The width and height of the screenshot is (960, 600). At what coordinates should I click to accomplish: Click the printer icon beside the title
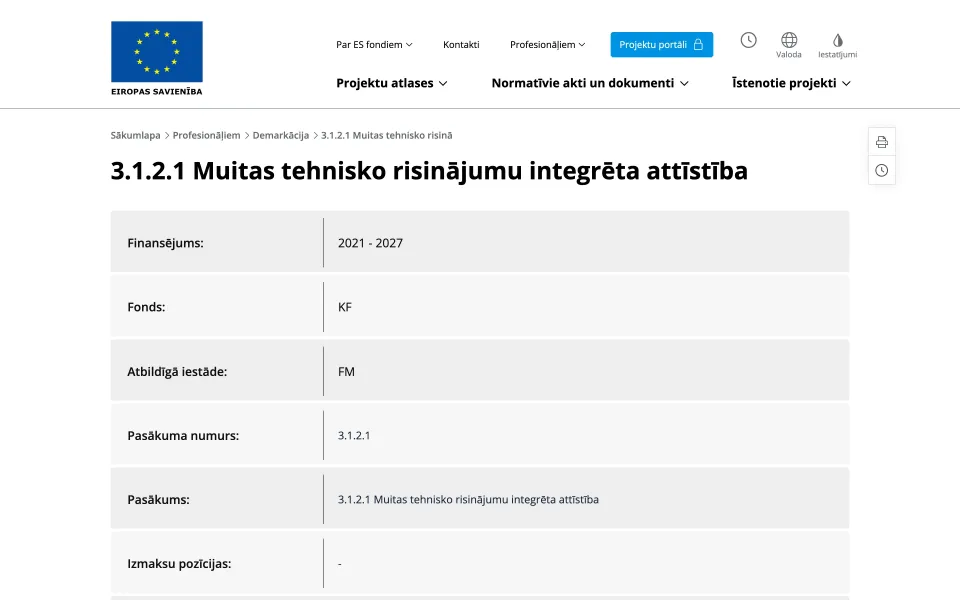coord(882,142)
